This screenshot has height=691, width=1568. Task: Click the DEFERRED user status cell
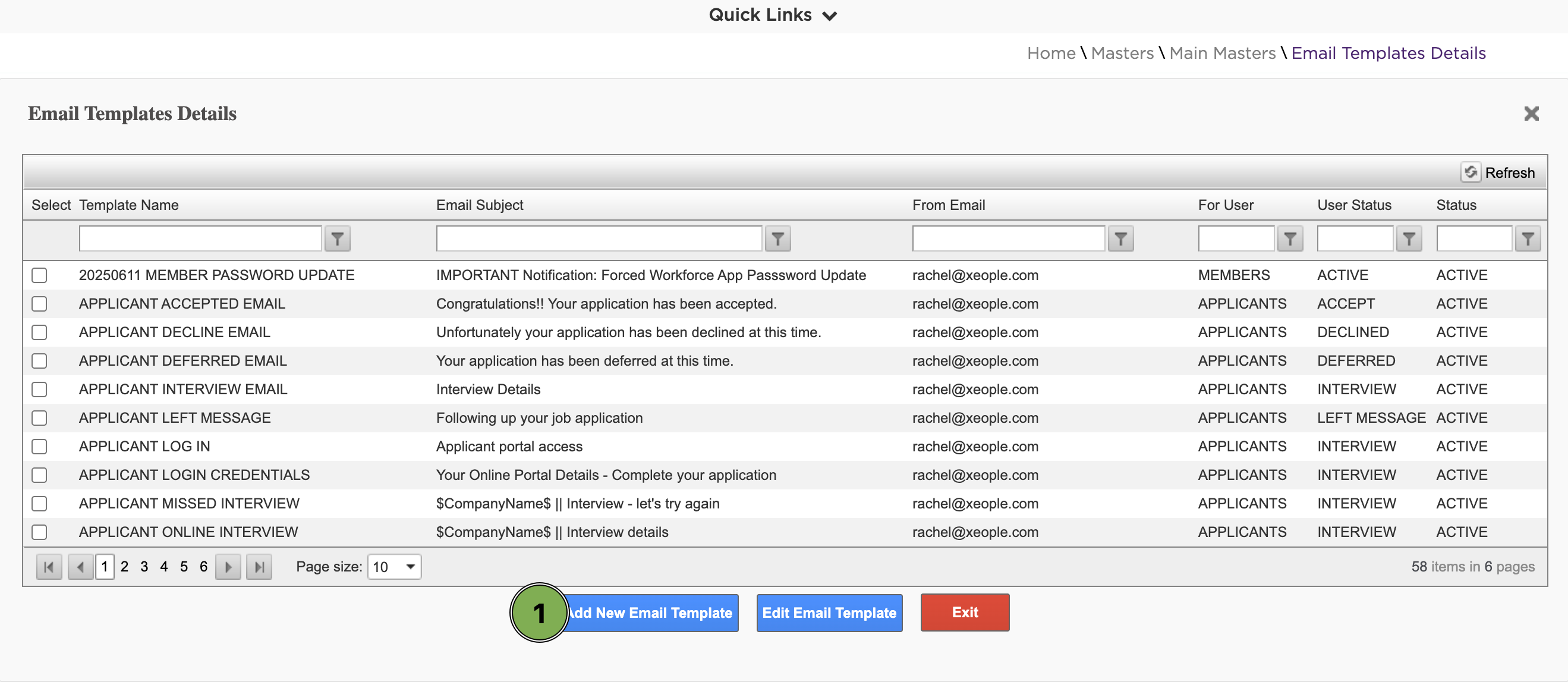coord(1356,361)
